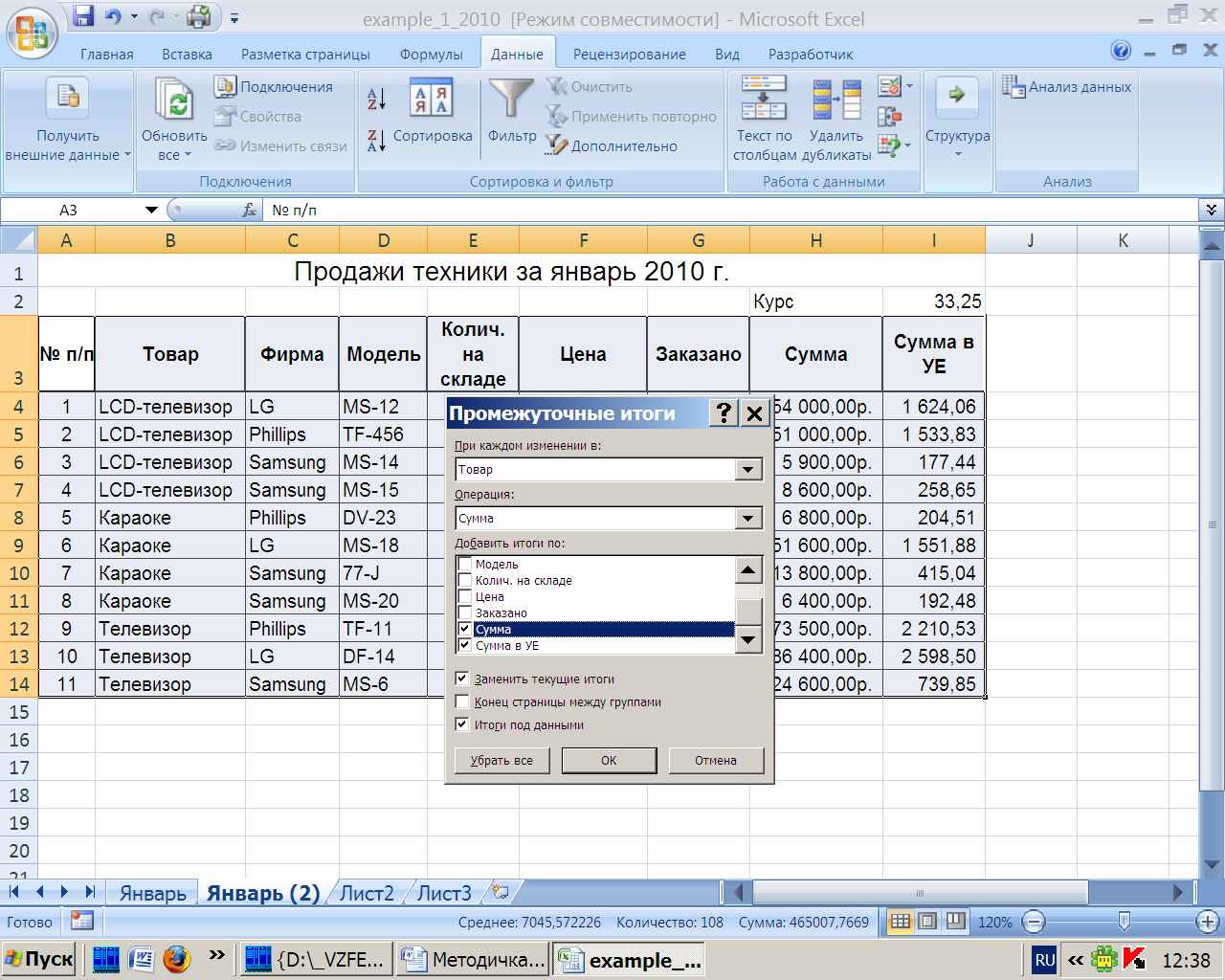Click the Отмена button
Image resolution: width=1225 pixels, height=980 pixels.
click(x=716, y=761)
